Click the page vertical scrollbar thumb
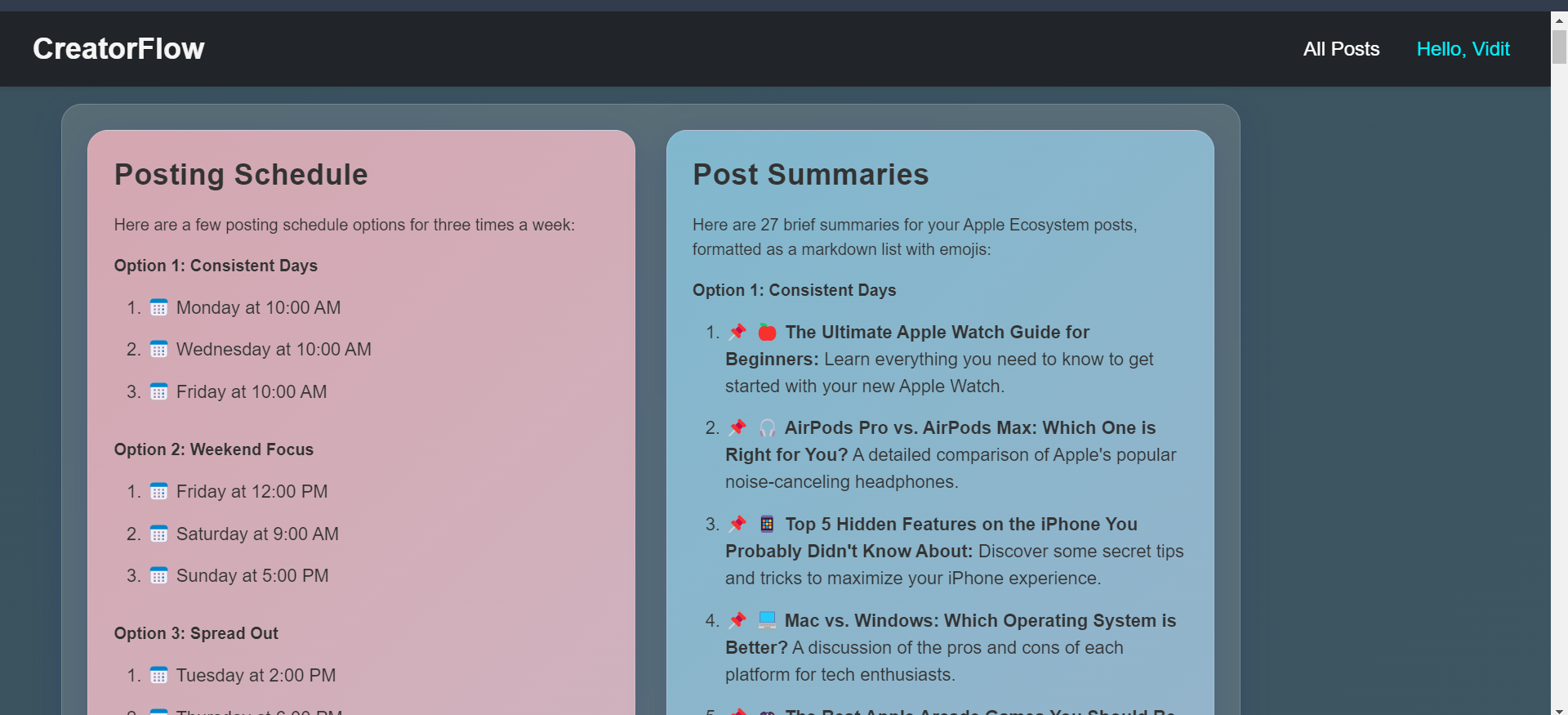The image size is (1568, 715). [1559, 47]
